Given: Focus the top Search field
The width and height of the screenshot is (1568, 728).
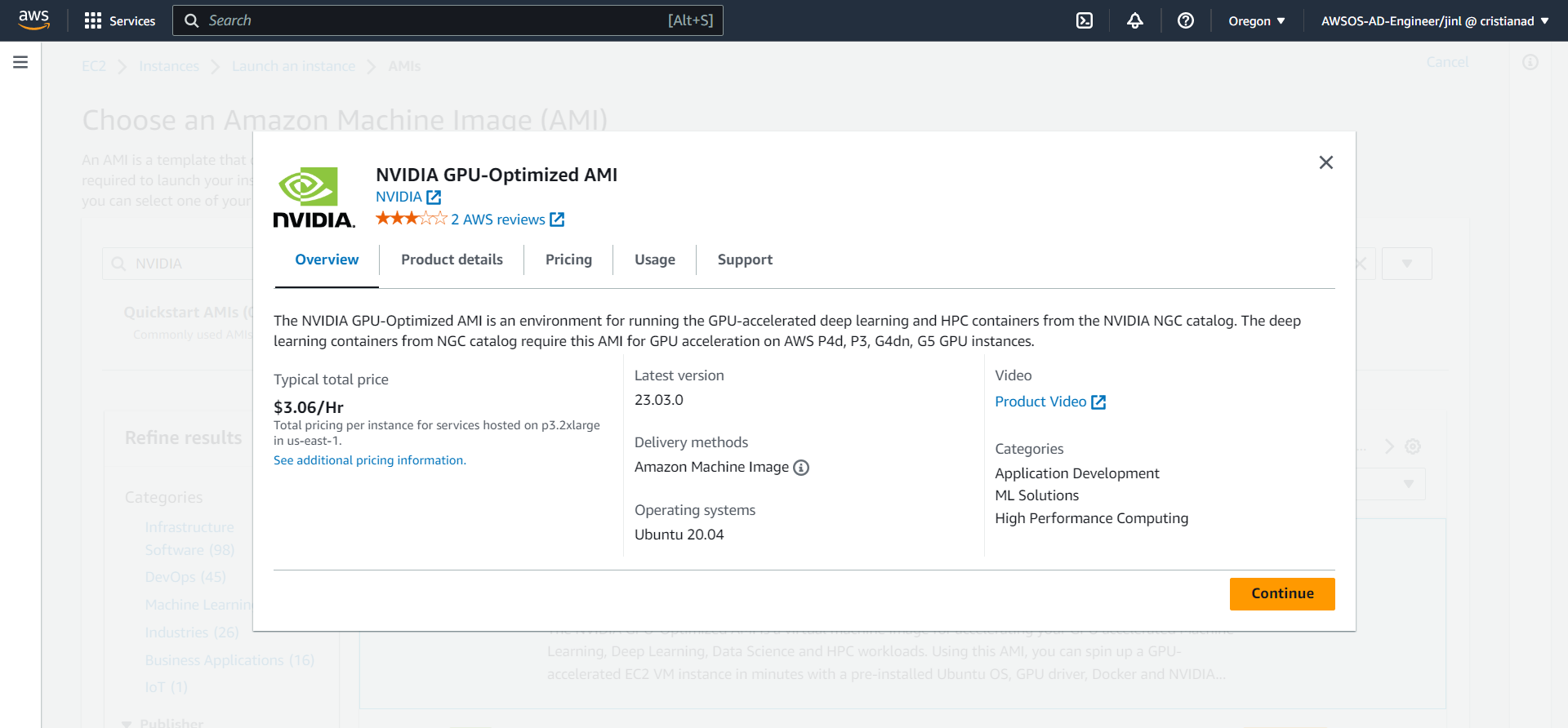Looking at the screenshot, I should [x=448, y=20].
